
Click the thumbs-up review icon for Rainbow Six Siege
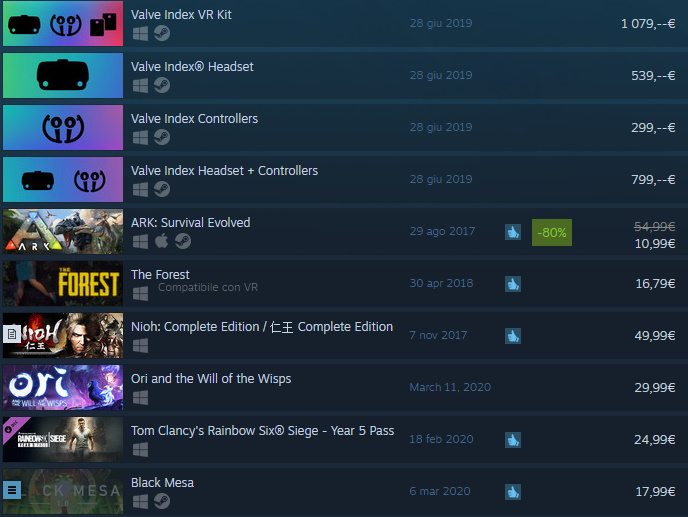click(512, 440)
